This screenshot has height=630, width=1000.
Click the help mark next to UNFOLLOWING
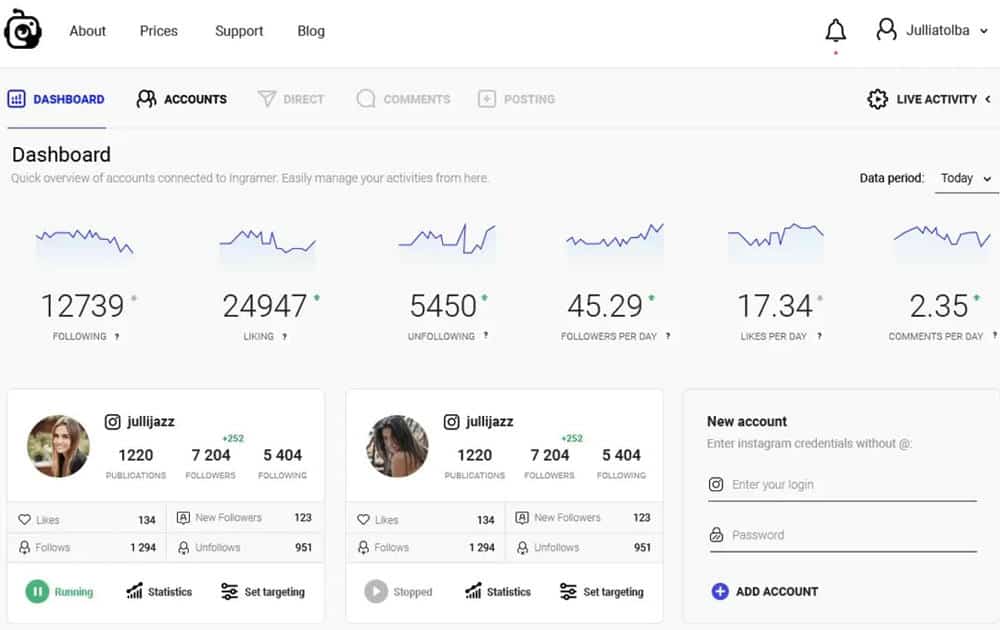pos(486,335)
